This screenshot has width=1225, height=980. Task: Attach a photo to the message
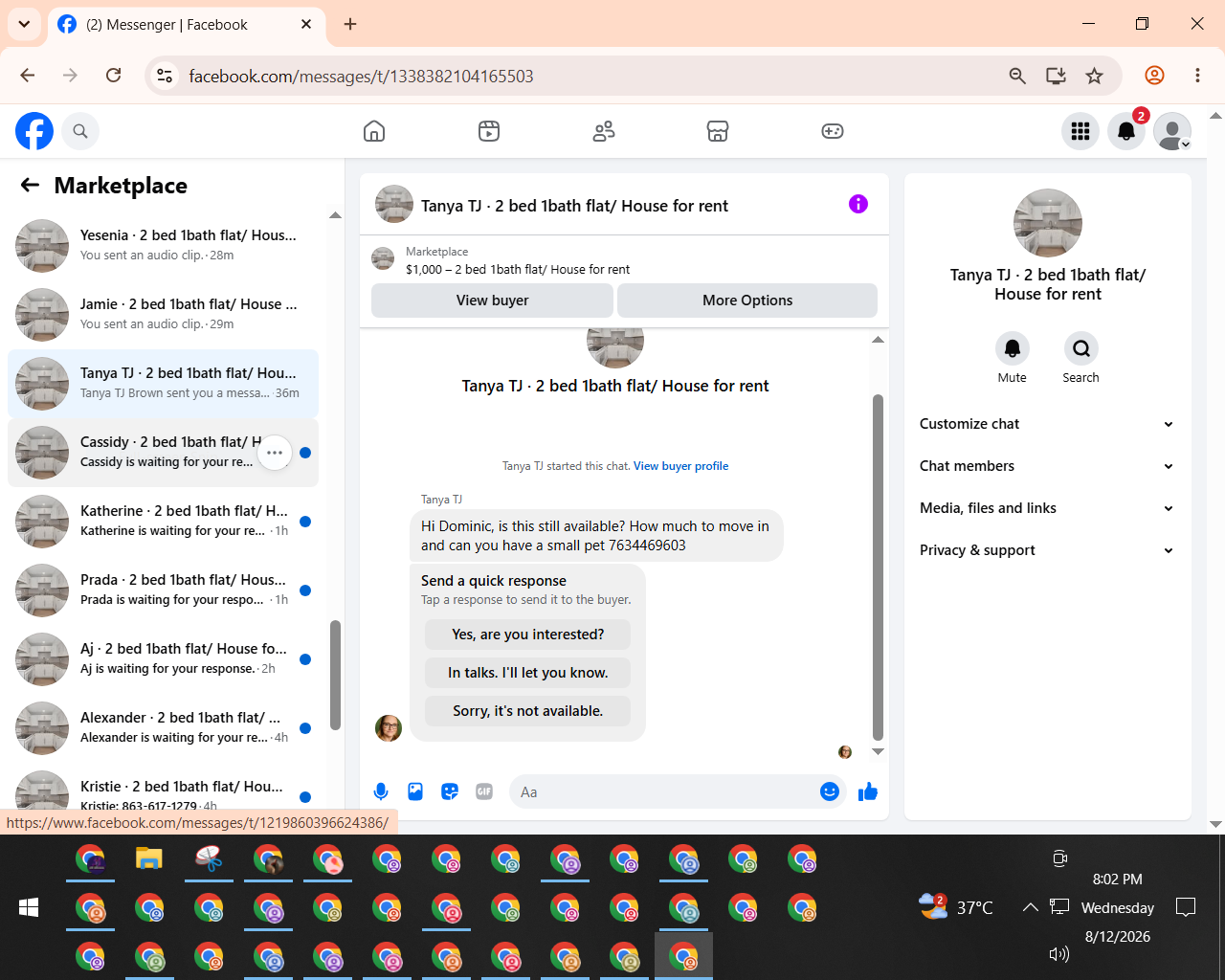tap(415, 791)
